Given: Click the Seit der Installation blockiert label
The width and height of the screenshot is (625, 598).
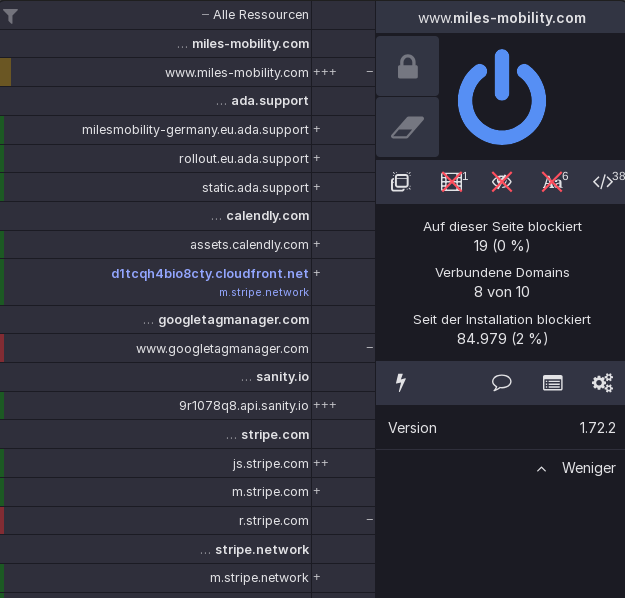Looking at the screenshot, I should point(502,320).
